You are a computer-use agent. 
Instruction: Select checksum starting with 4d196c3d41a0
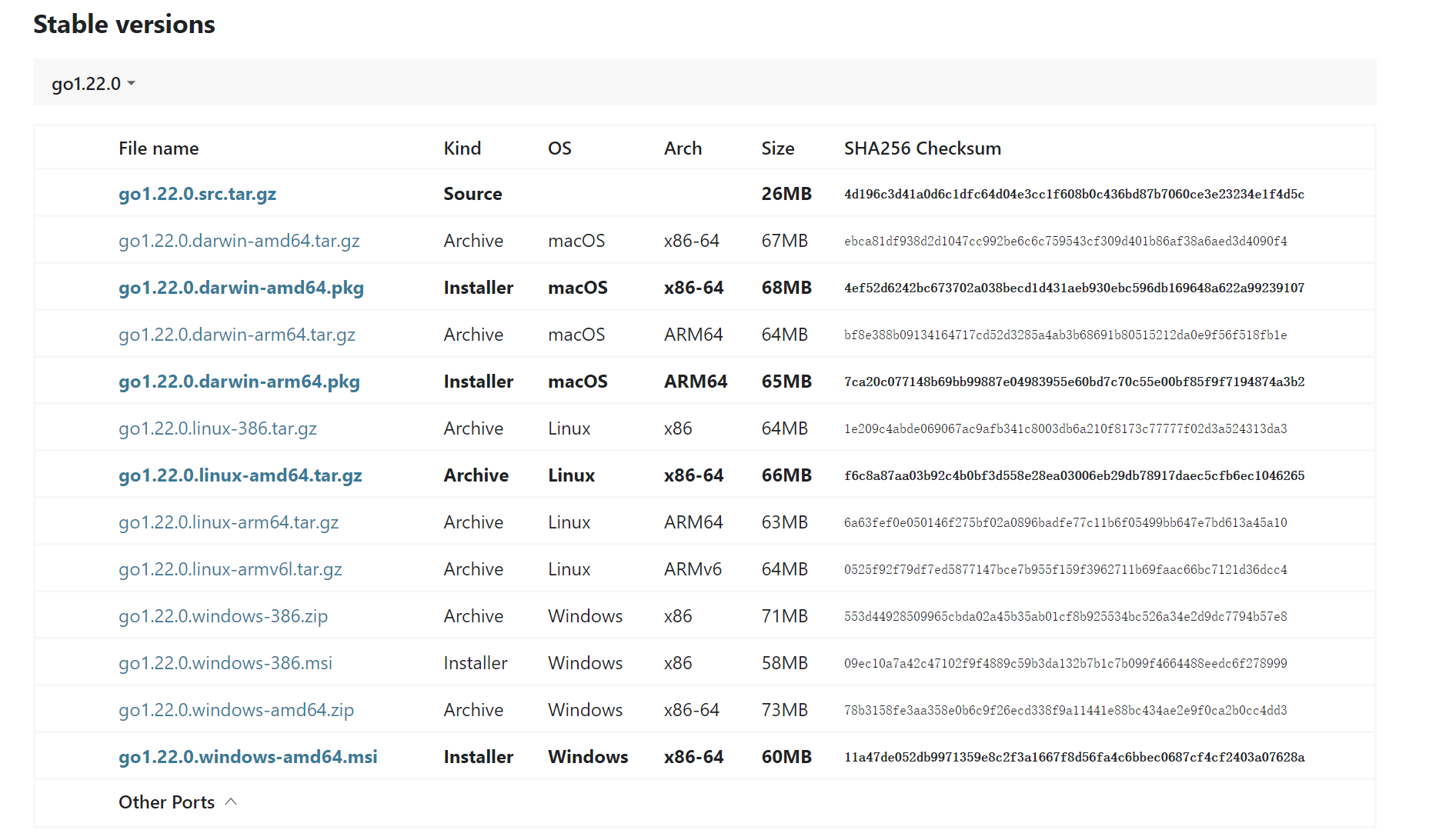(1074, 194)
